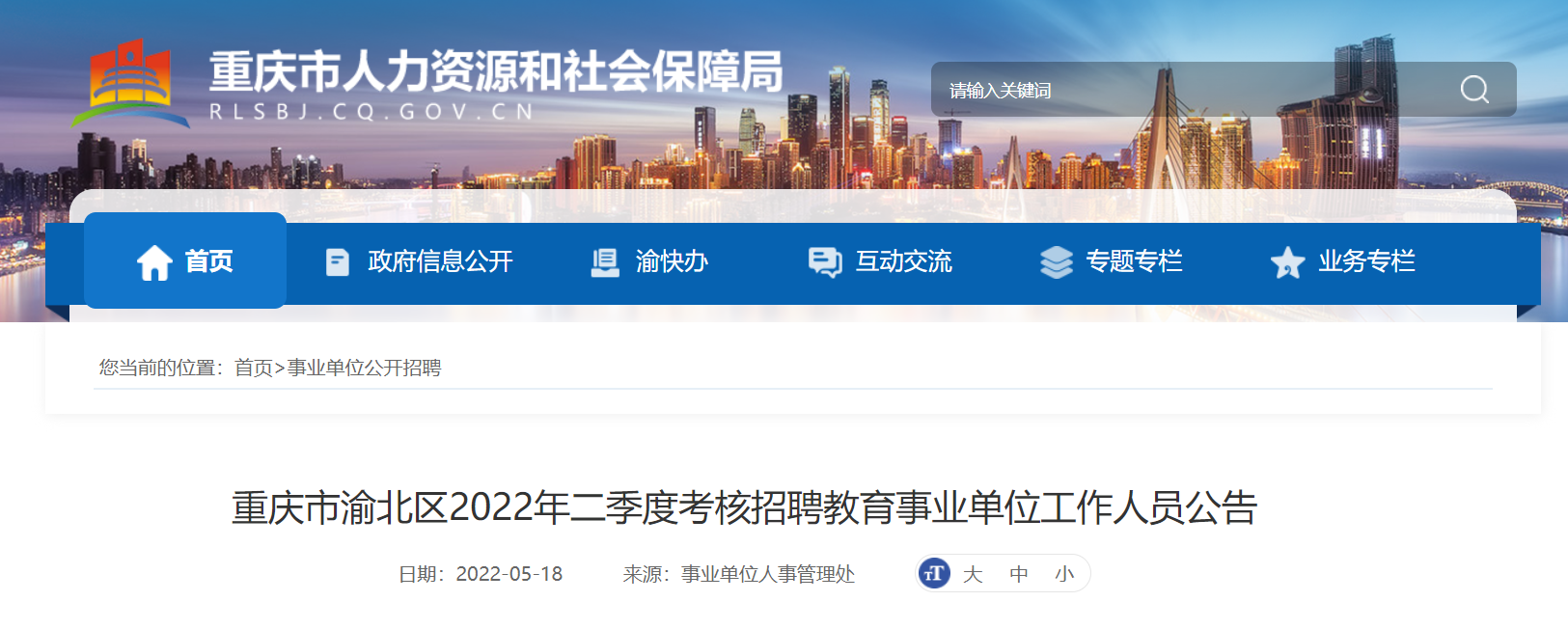Click the home house icon
This screenshot has width=1568, height=629.
click(154, 261)
